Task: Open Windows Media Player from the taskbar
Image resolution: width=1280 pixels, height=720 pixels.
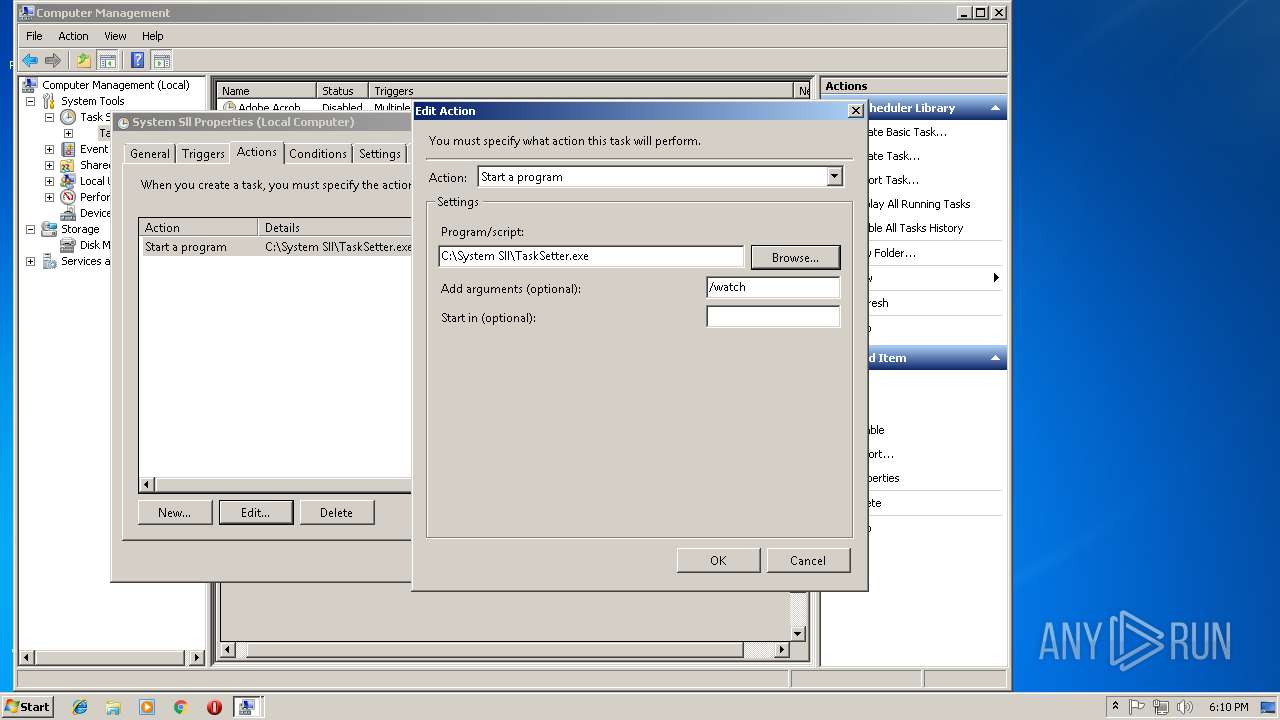Action: (x=147, y=707)
